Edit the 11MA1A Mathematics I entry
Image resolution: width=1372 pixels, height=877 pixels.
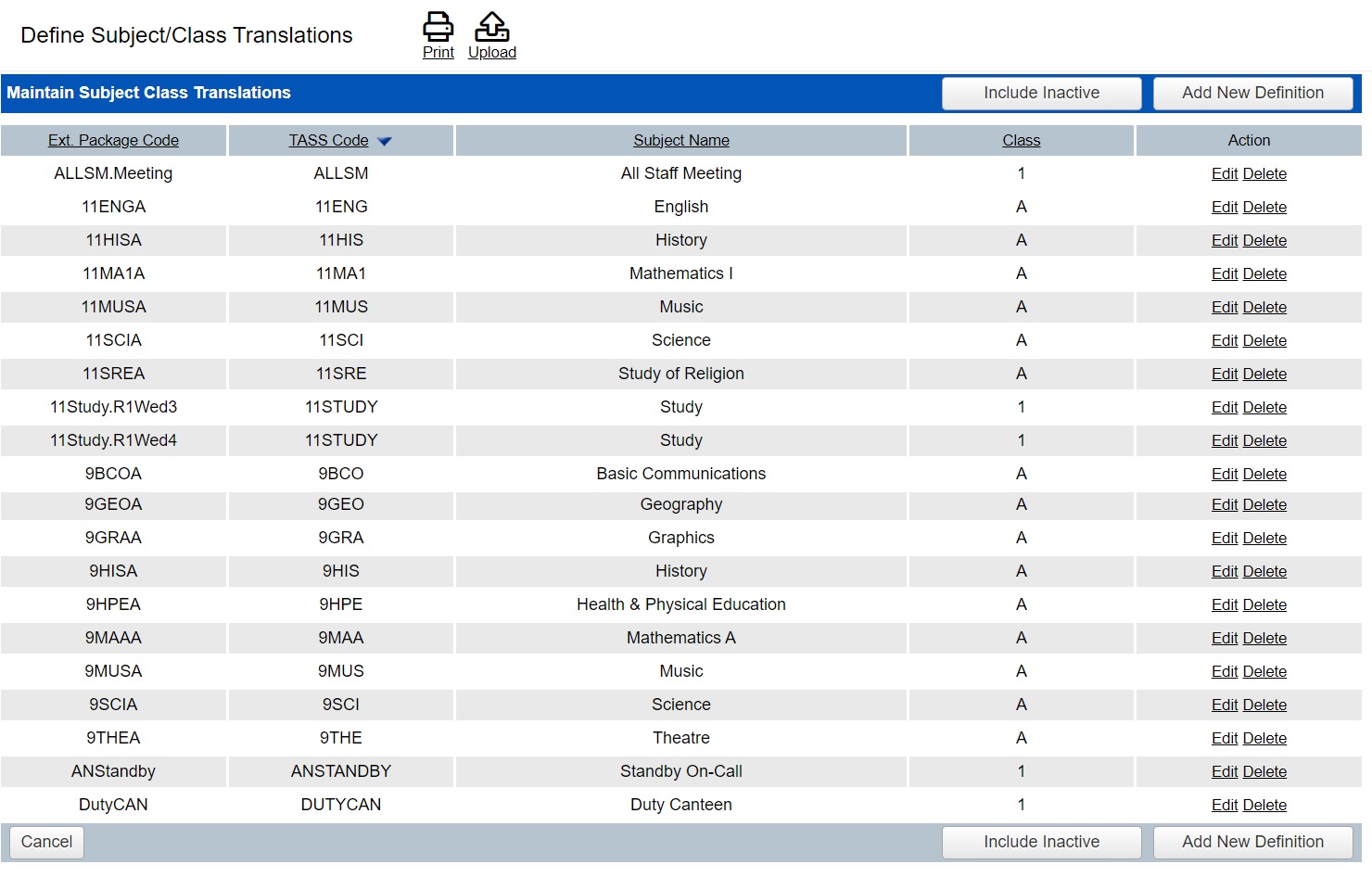point(1224,273)
